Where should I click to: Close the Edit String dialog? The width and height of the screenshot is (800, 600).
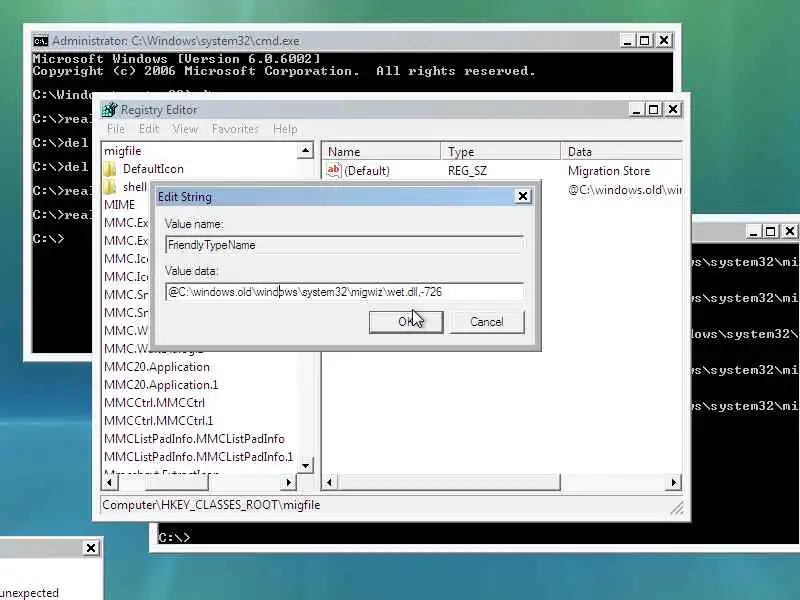tap(523, 196)
